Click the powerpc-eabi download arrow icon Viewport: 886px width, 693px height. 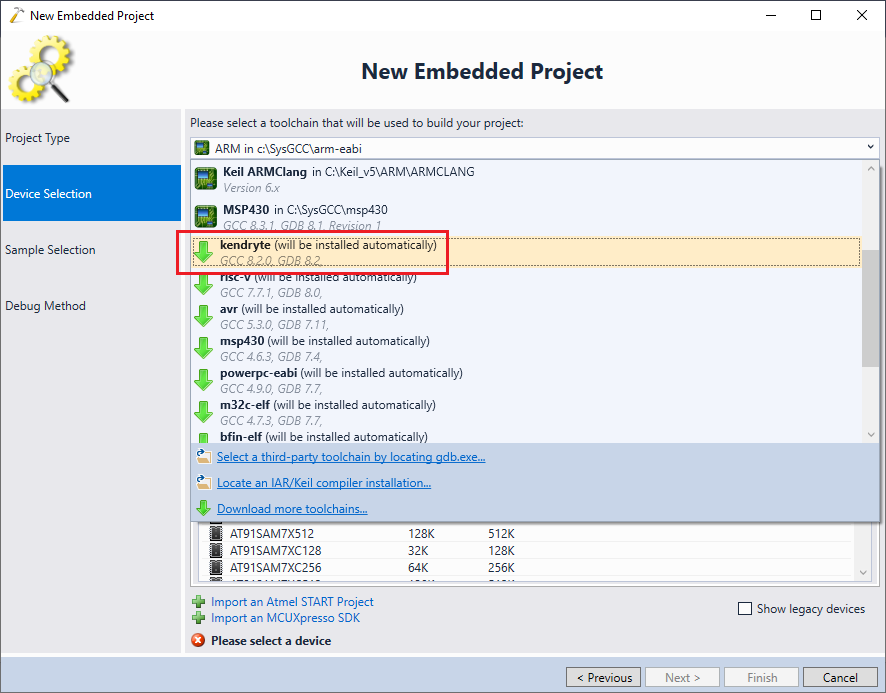(203, 380)
